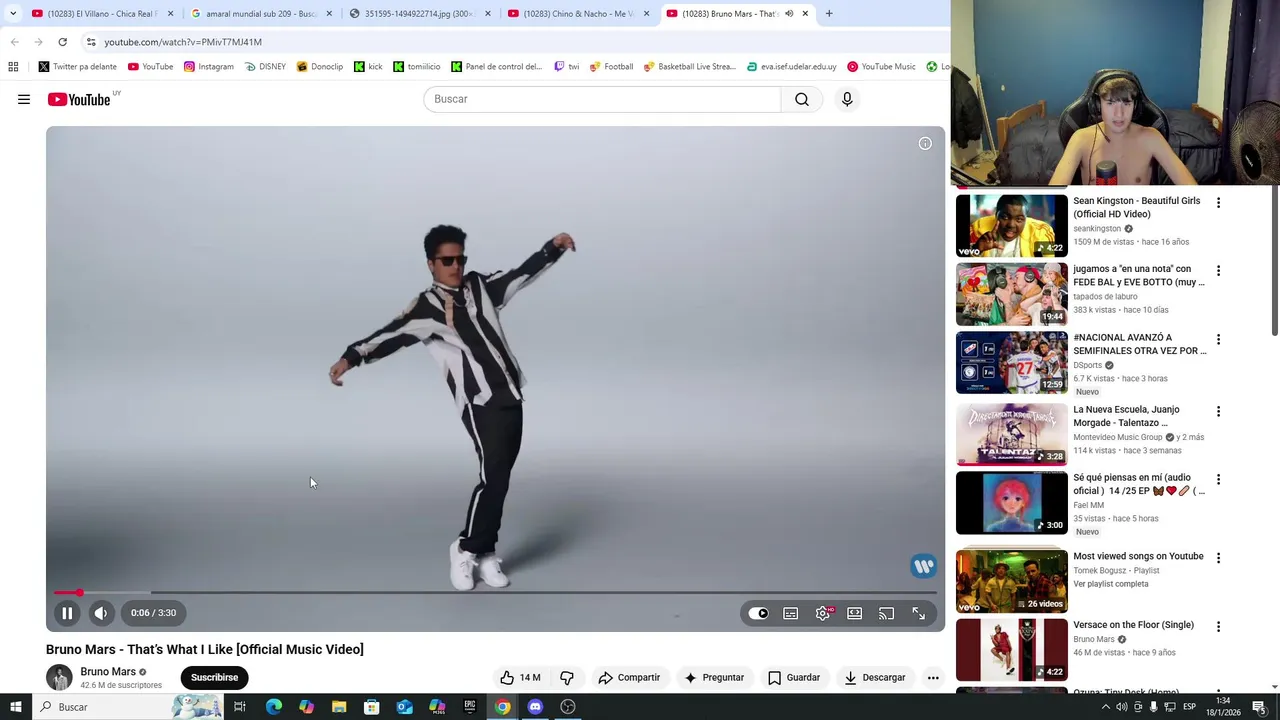Viewport: 1280px width, 720px height.
Task: Open more actions menu under video
Action: pos(933,677)
